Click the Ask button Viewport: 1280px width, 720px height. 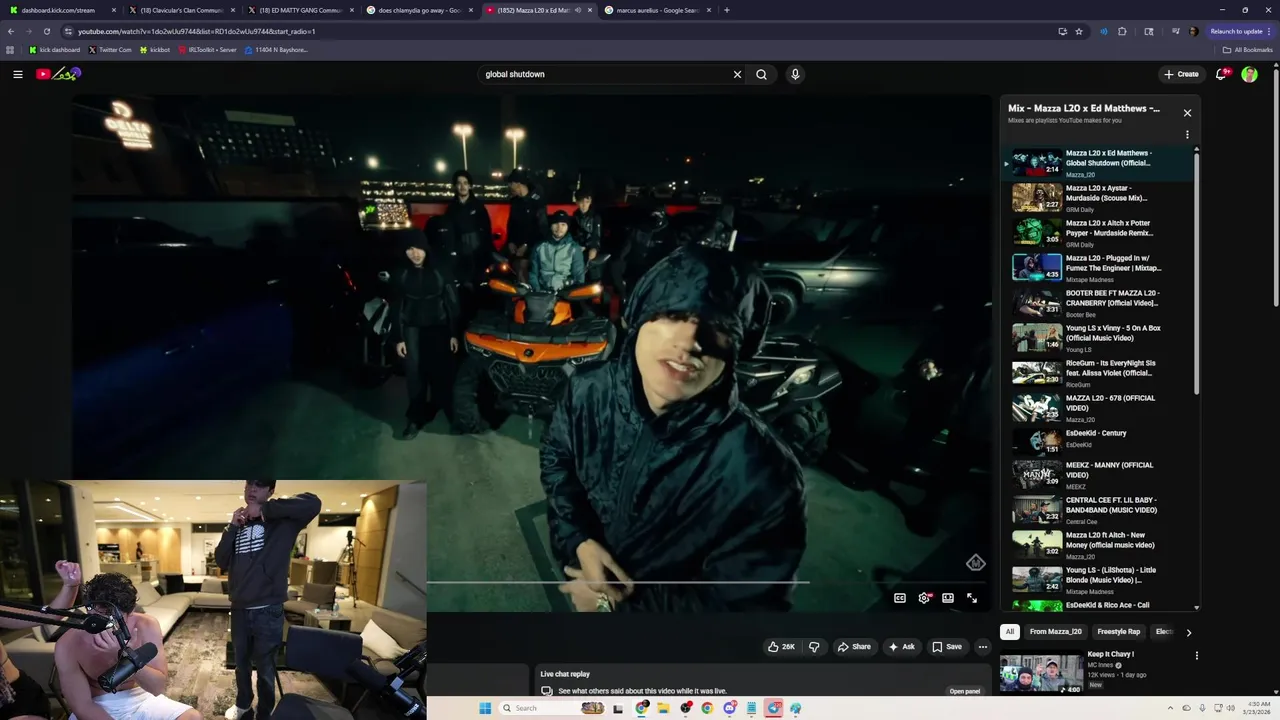901,647
